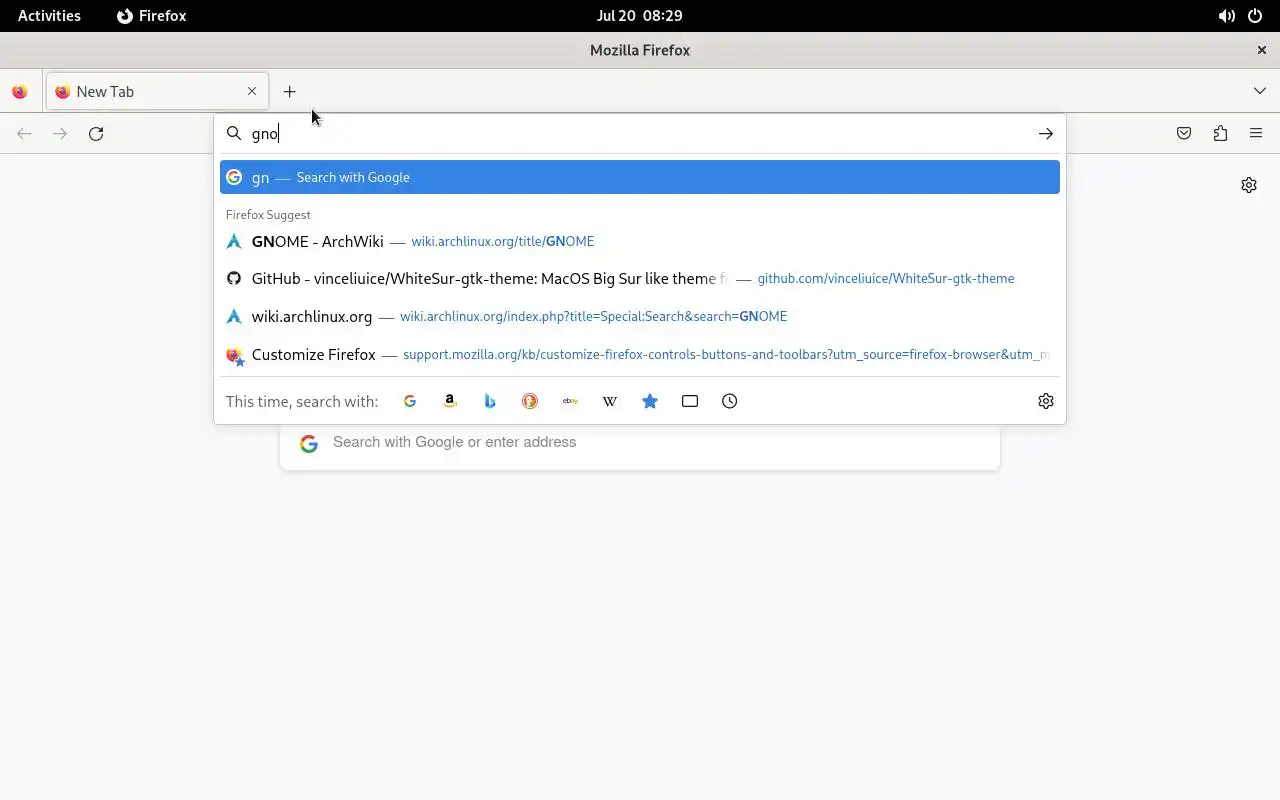Go back with the back arrow
The width and height of the screenshot is (1280, 800).
click(x=24, y=133)
